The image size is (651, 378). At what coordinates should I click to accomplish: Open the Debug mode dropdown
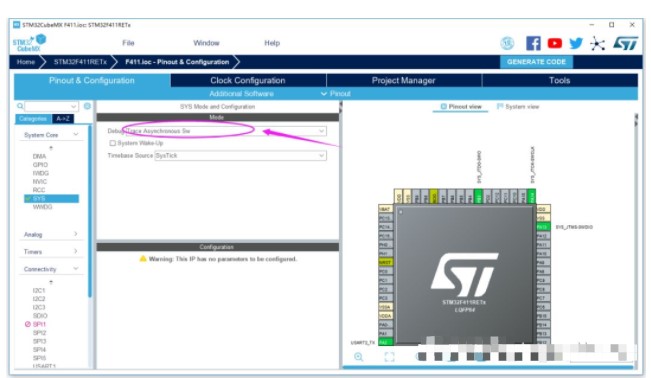click(x=226, y=131)
